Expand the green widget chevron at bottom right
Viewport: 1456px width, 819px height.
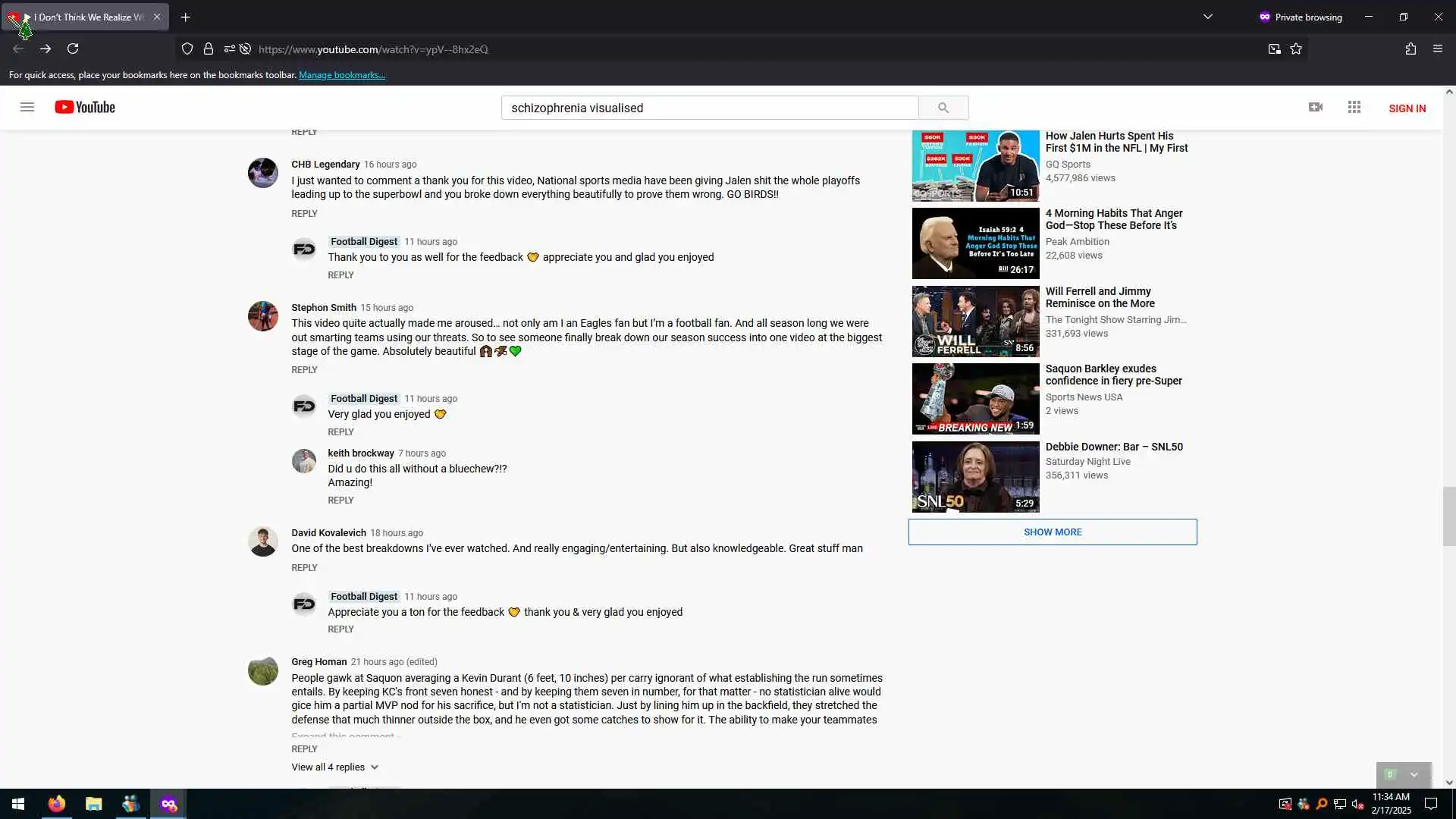click(1414, 774)
